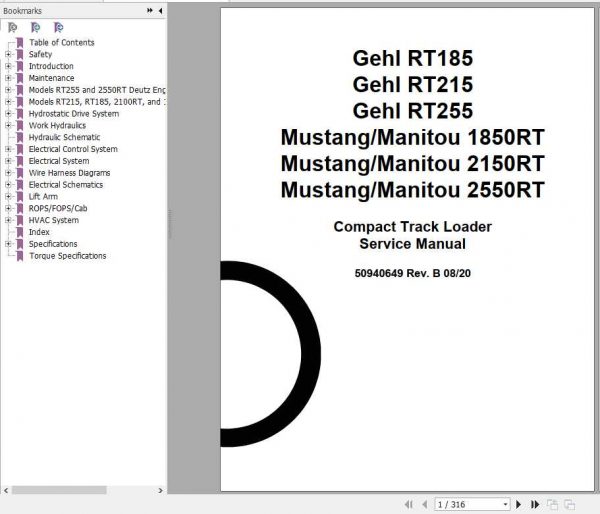This screenshot has width=600, height=514.
Task: Open the Wire Harness Diagrams bookmark
Action: (x=69, y=173)
